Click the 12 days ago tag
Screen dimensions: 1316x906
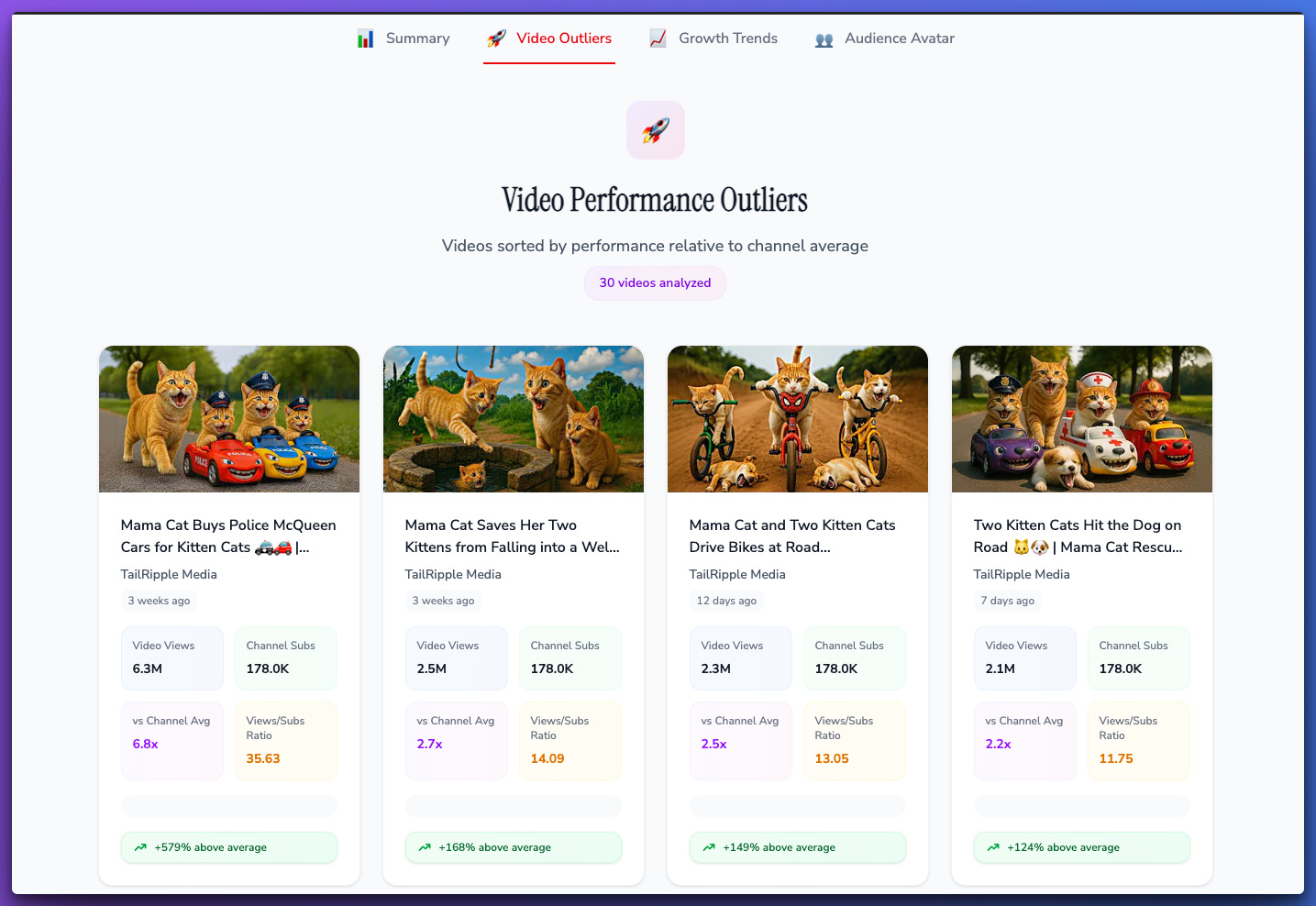point(726,601)
